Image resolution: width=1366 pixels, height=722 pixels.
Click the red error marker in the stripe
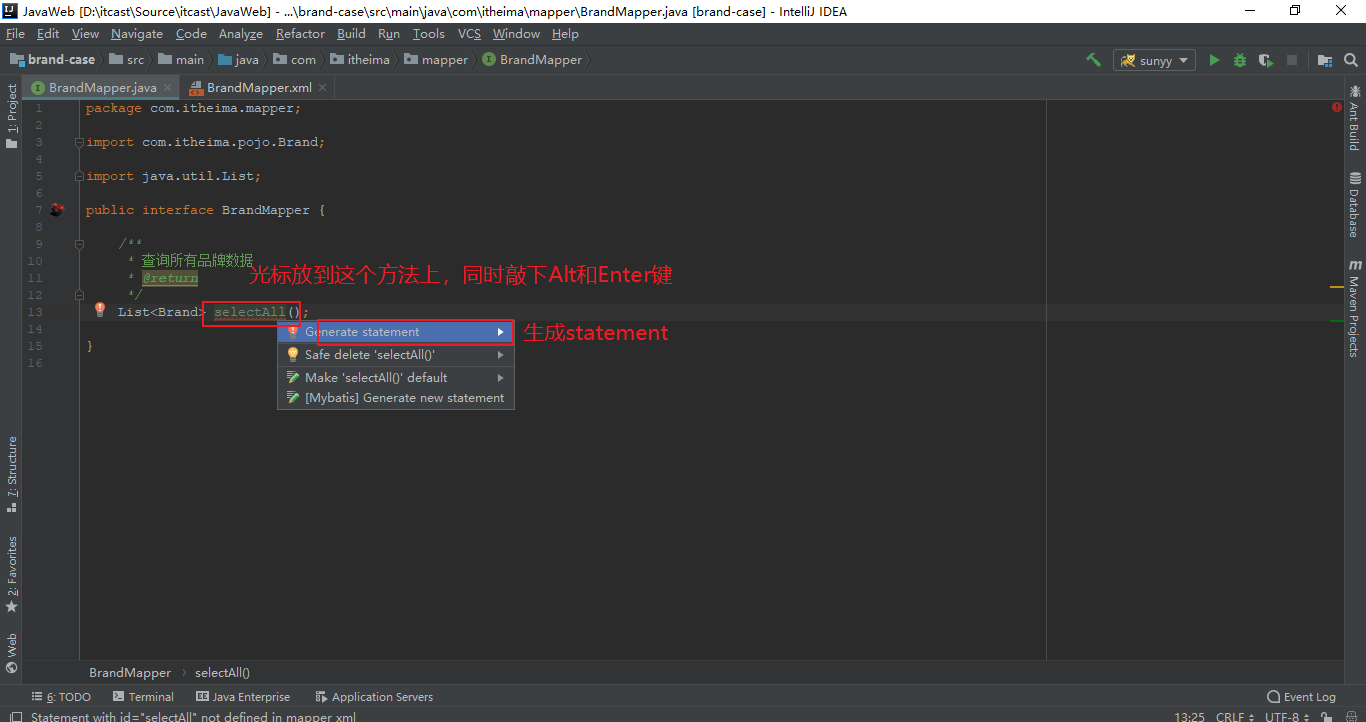click(1337, 107)
